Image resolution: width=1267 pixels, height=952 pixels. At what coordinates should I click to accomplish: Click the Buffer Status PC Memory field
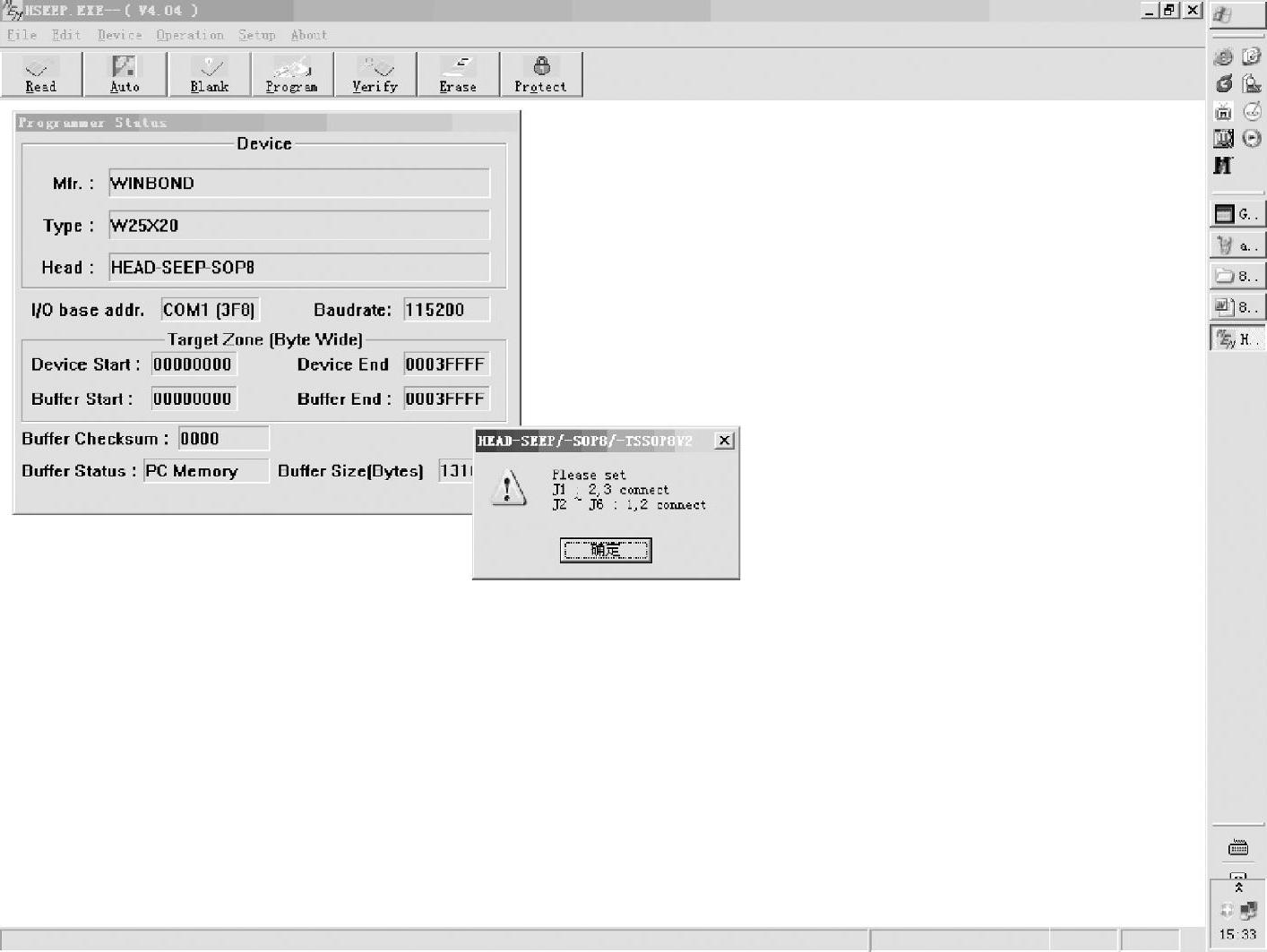coord(206,470)
